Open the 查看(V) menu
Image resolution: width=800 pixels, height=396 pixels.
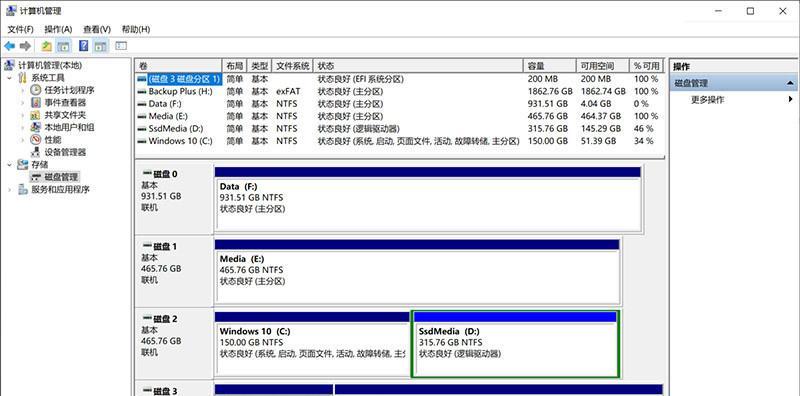[97, 29]
